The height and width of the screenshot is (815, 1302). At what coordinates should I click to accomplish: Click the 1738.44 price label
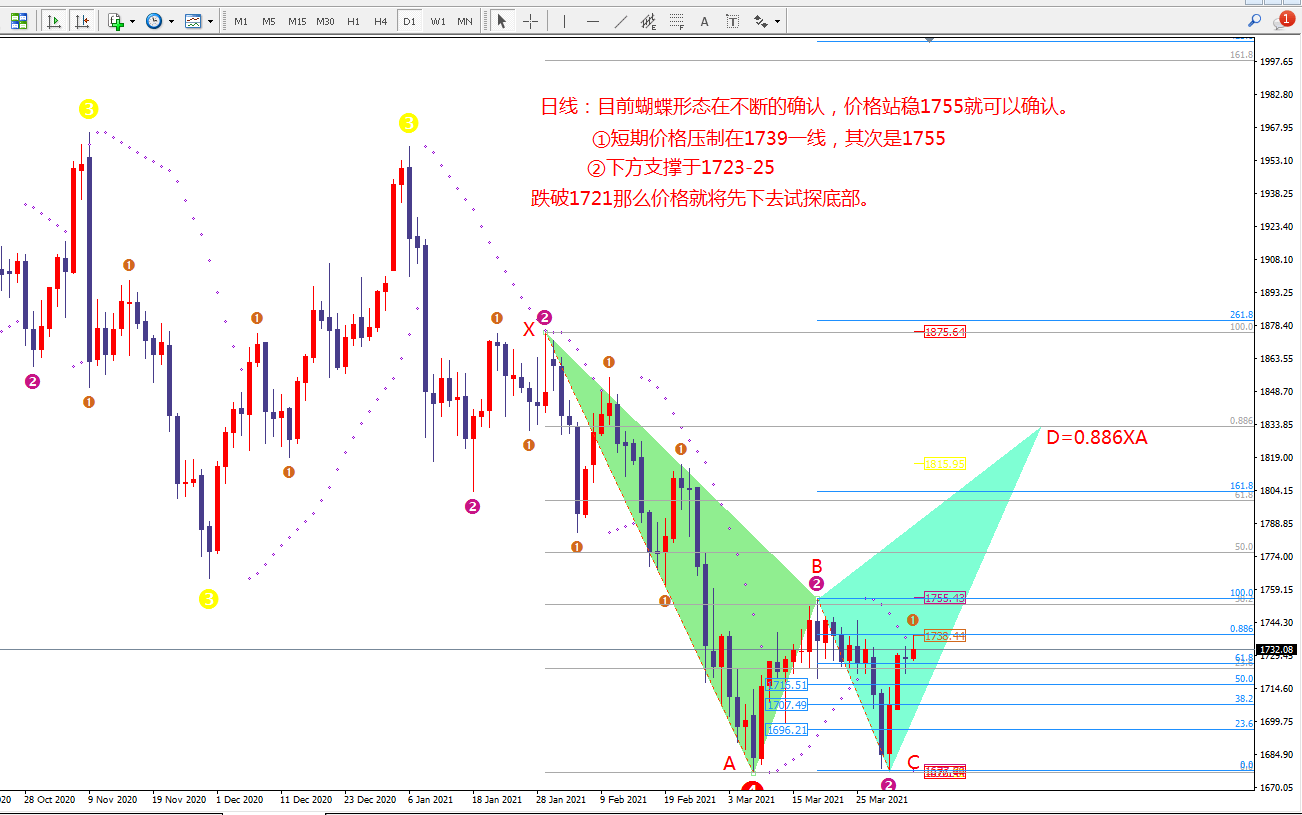(945, 635)
